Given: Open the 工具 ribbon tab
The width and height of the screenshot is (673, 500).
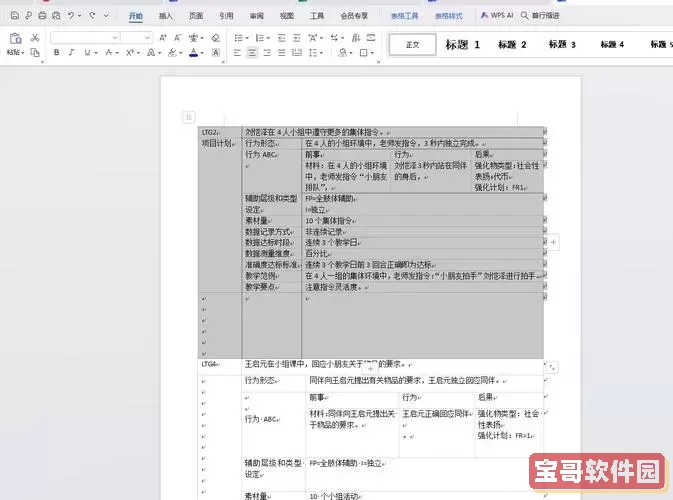Looking at the screenshot, I should [317, 16].
